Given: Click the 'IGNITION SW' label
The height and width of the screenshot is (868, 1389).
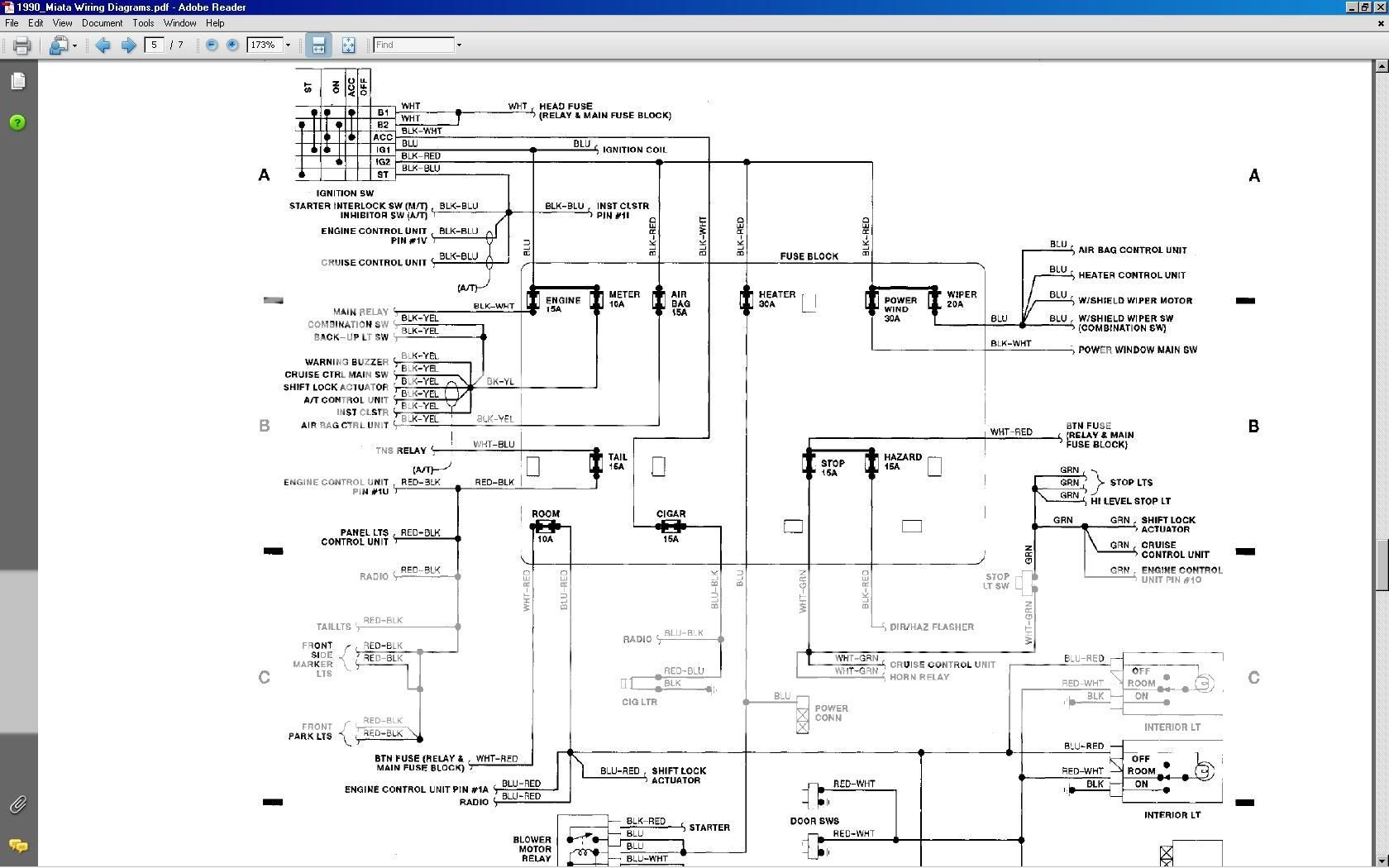Looking at the screenshot, I should point(345,193).
